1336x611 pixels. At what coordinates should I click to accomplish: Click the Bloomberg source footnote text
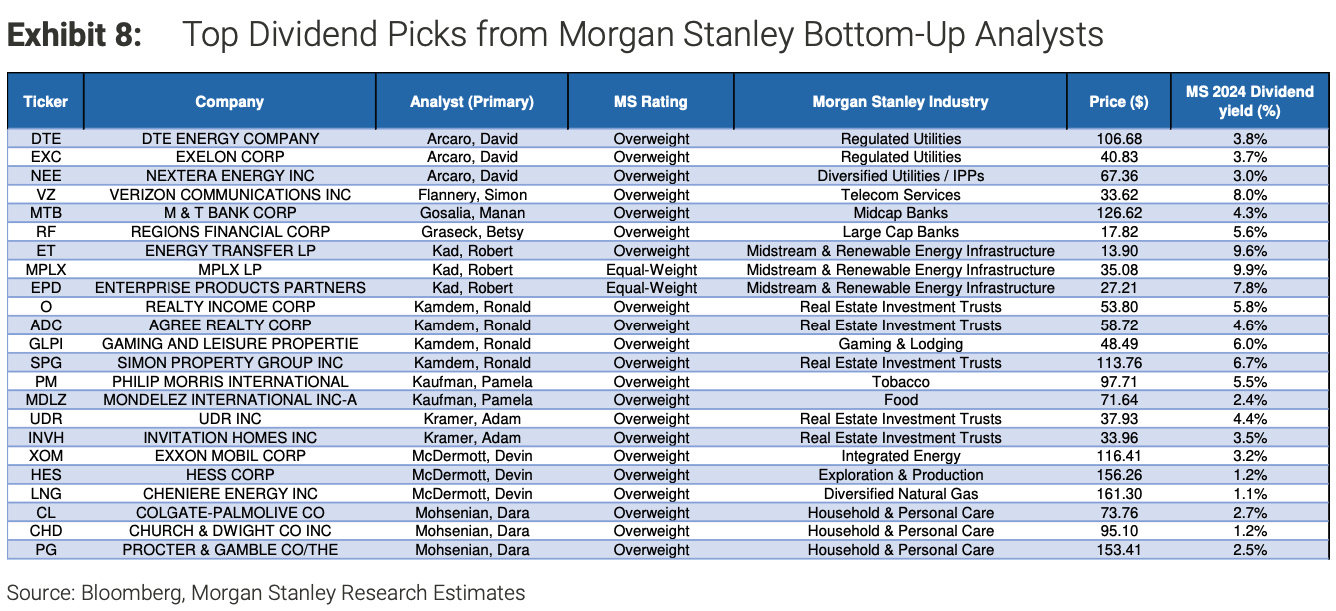[265, 592]
